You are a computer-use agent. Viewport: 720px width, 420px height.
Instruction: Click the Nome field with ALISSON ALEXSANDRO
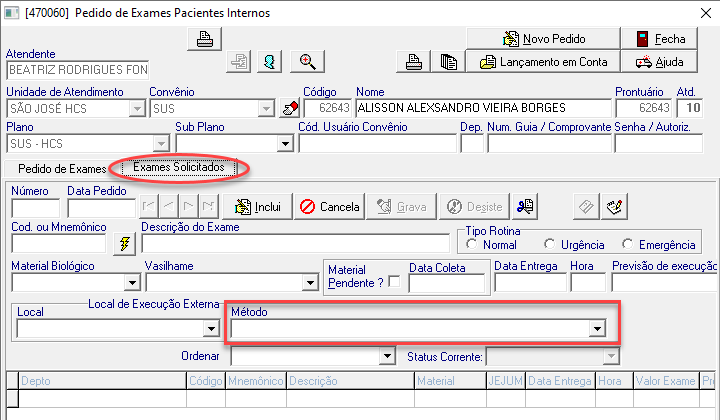(x=483, y=108)
